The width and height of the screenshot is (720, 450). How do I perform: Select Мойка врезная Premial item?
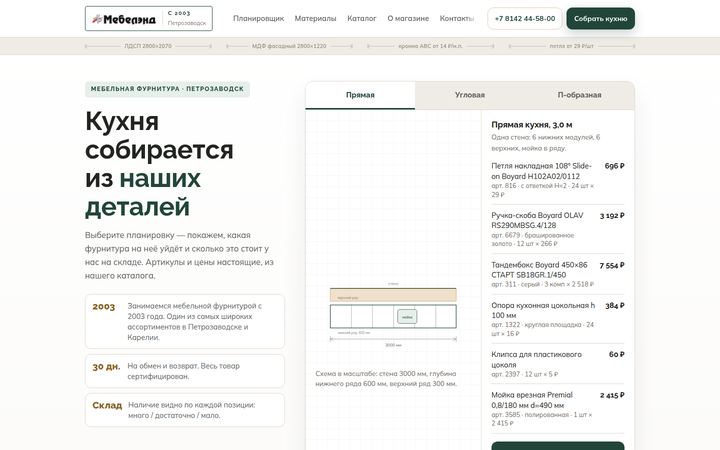point(557,409)
